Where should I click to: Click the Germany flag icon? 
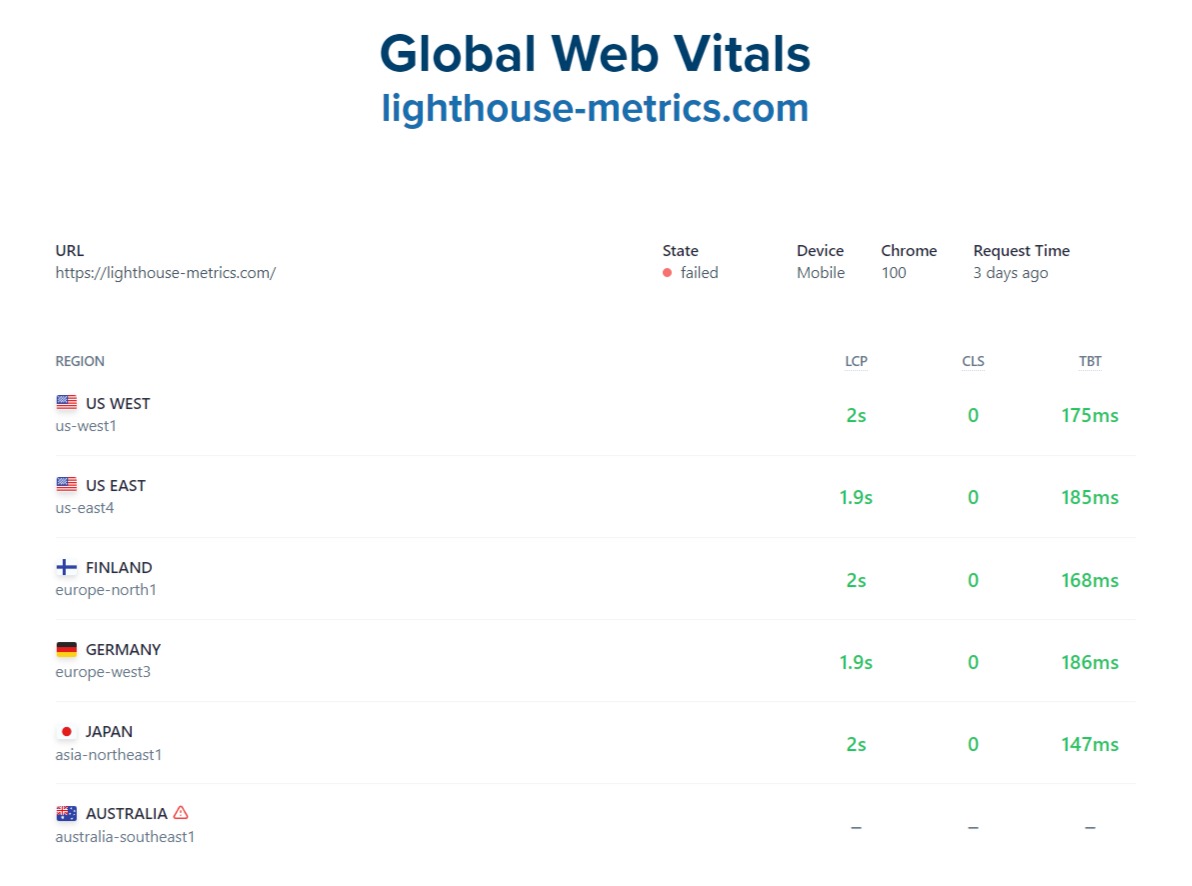(x=67, y=649)
